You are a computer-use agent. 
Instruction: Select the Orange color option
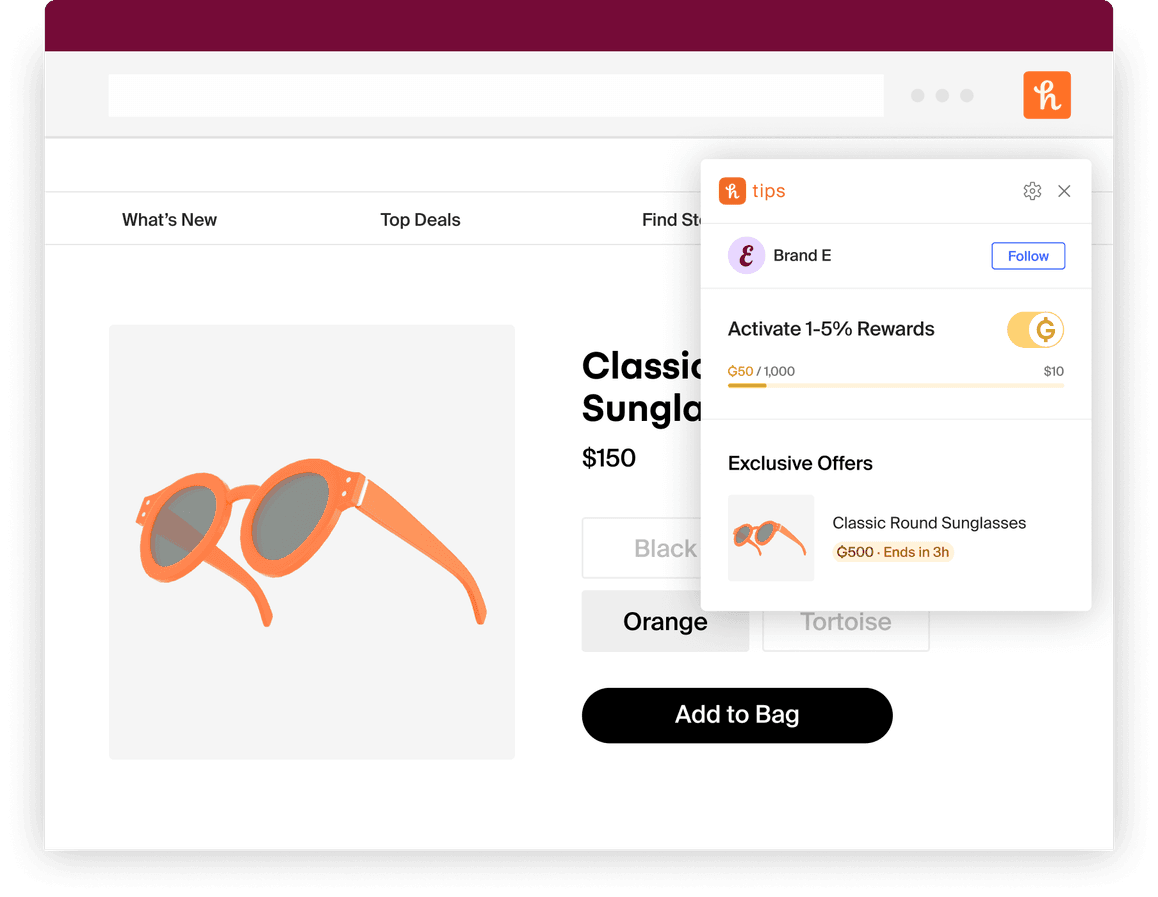(665, 622)
